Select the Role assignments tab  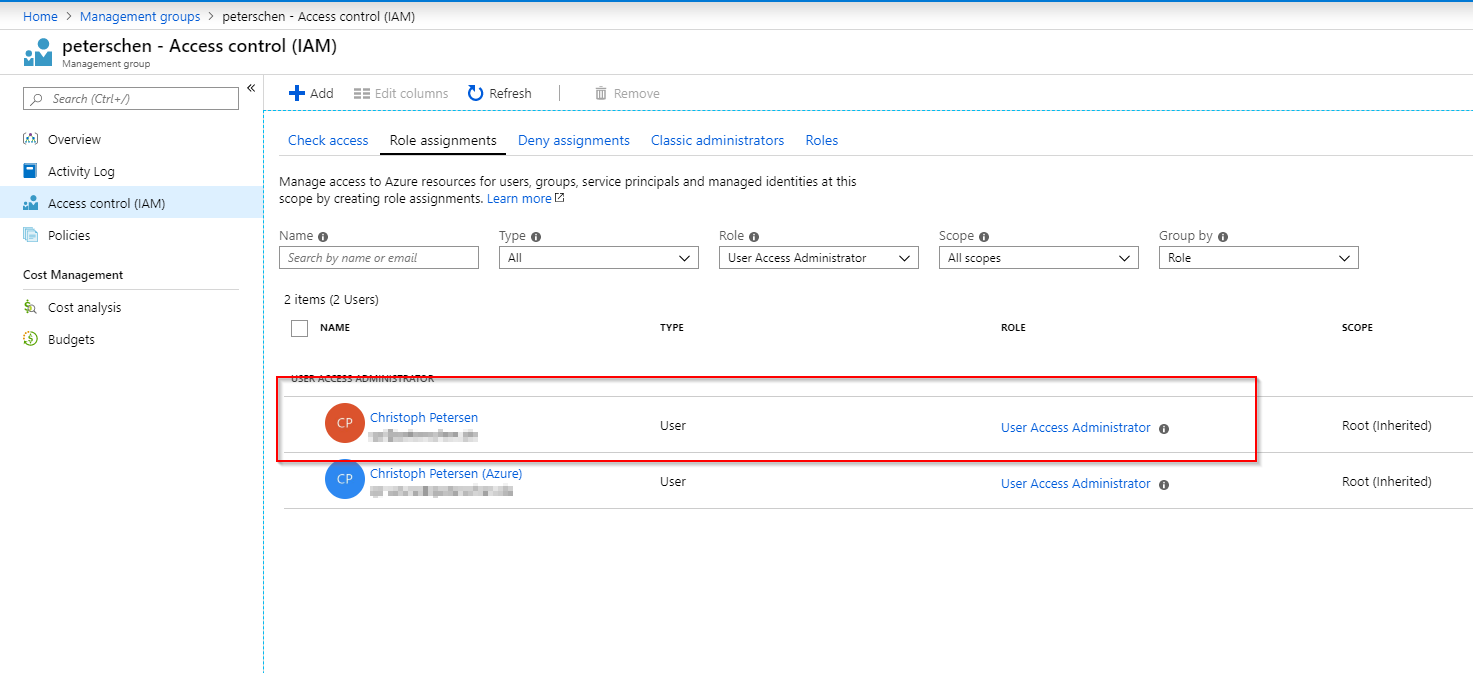(443, 140)
